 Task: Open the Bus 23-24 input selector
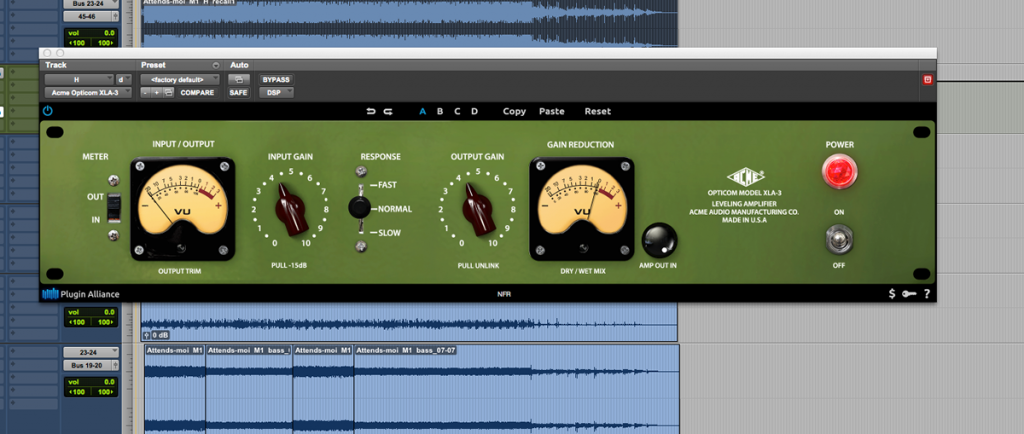(x=91, y=3)
